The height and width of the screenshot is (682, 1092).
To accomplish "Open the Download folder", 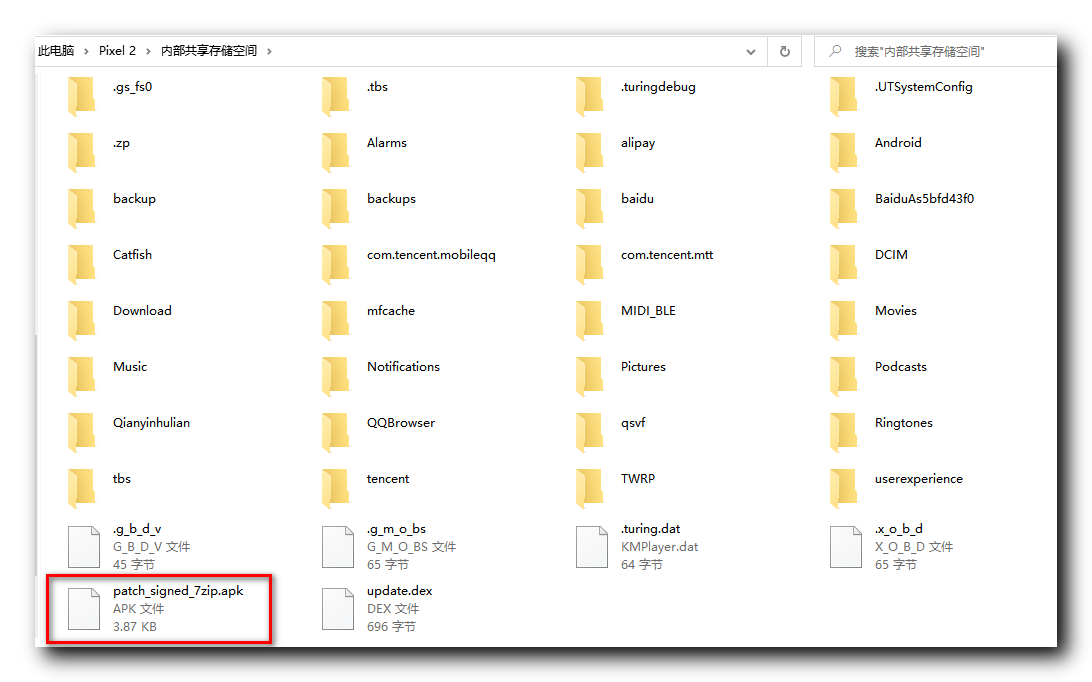I will click(x=142, y=311).
